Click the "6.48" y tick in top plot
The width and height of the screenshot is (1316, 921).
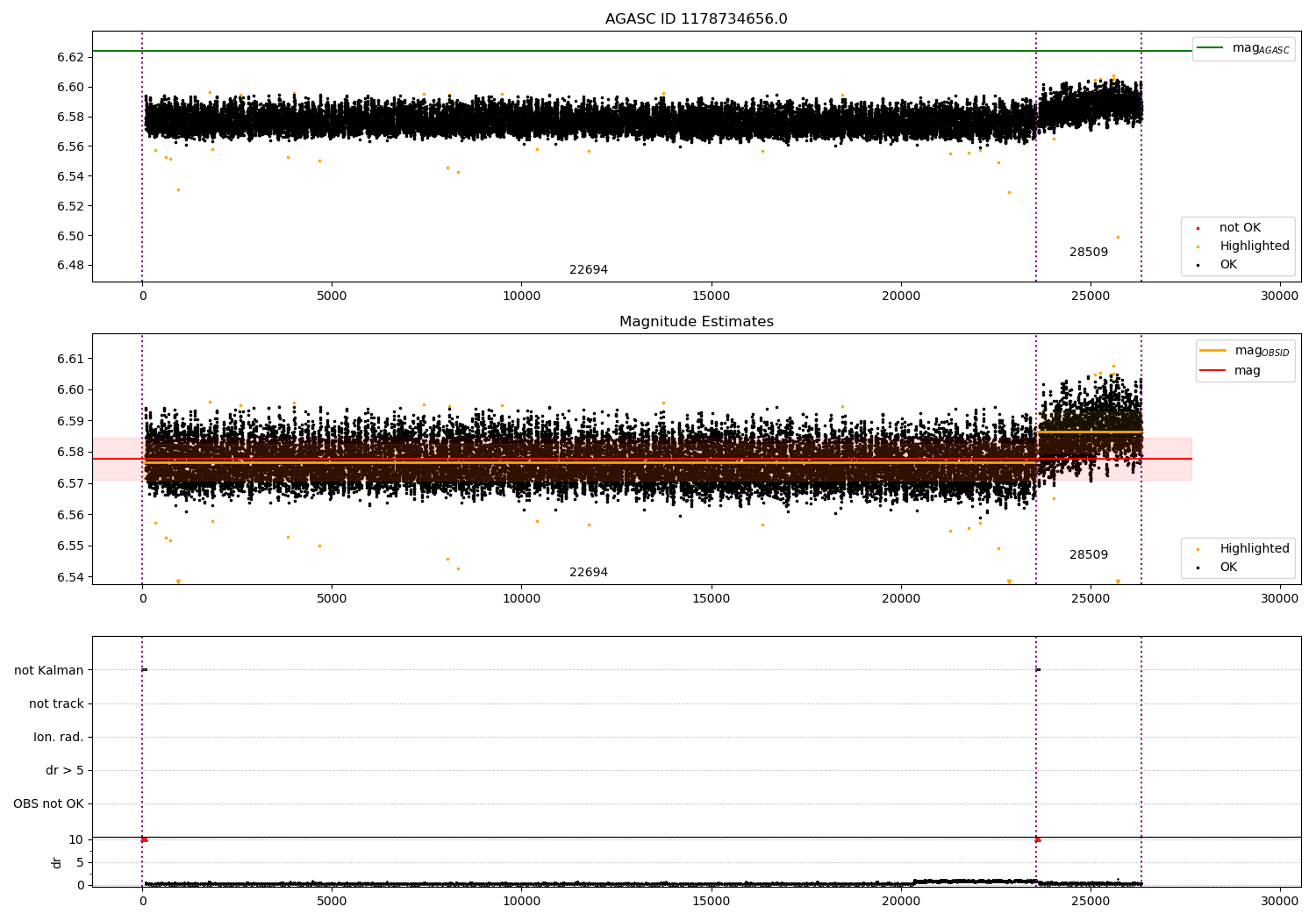tap(70, 266)
